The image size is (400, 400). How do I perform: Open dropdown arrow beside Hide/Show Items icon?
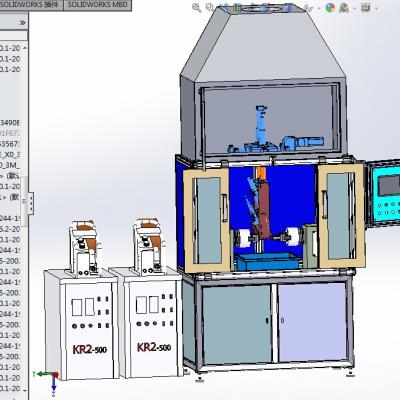319,8
